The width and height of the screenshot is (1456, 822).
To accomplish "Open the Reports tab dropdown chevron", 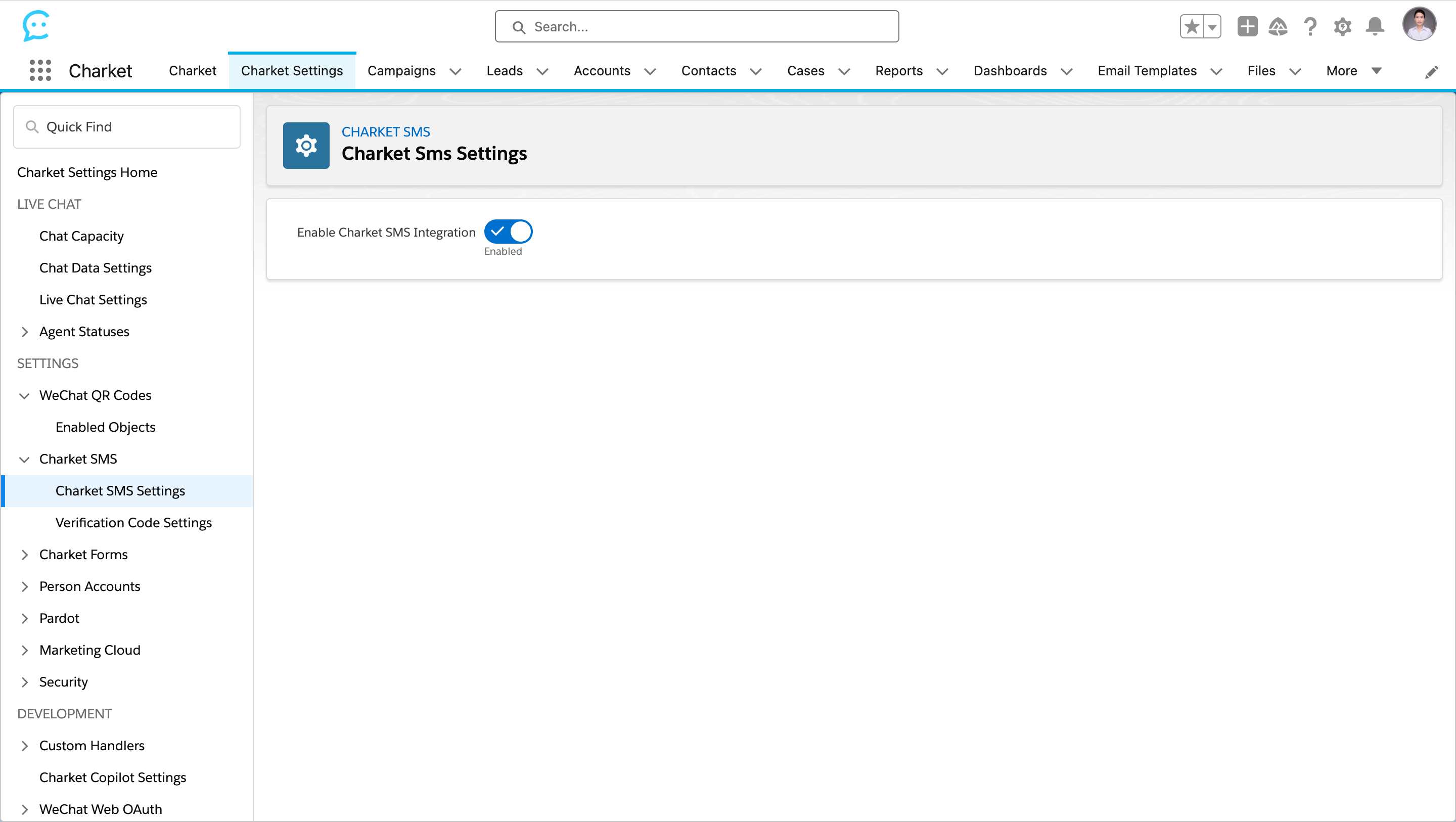I will pyautogui.click(x=942, y=71).
